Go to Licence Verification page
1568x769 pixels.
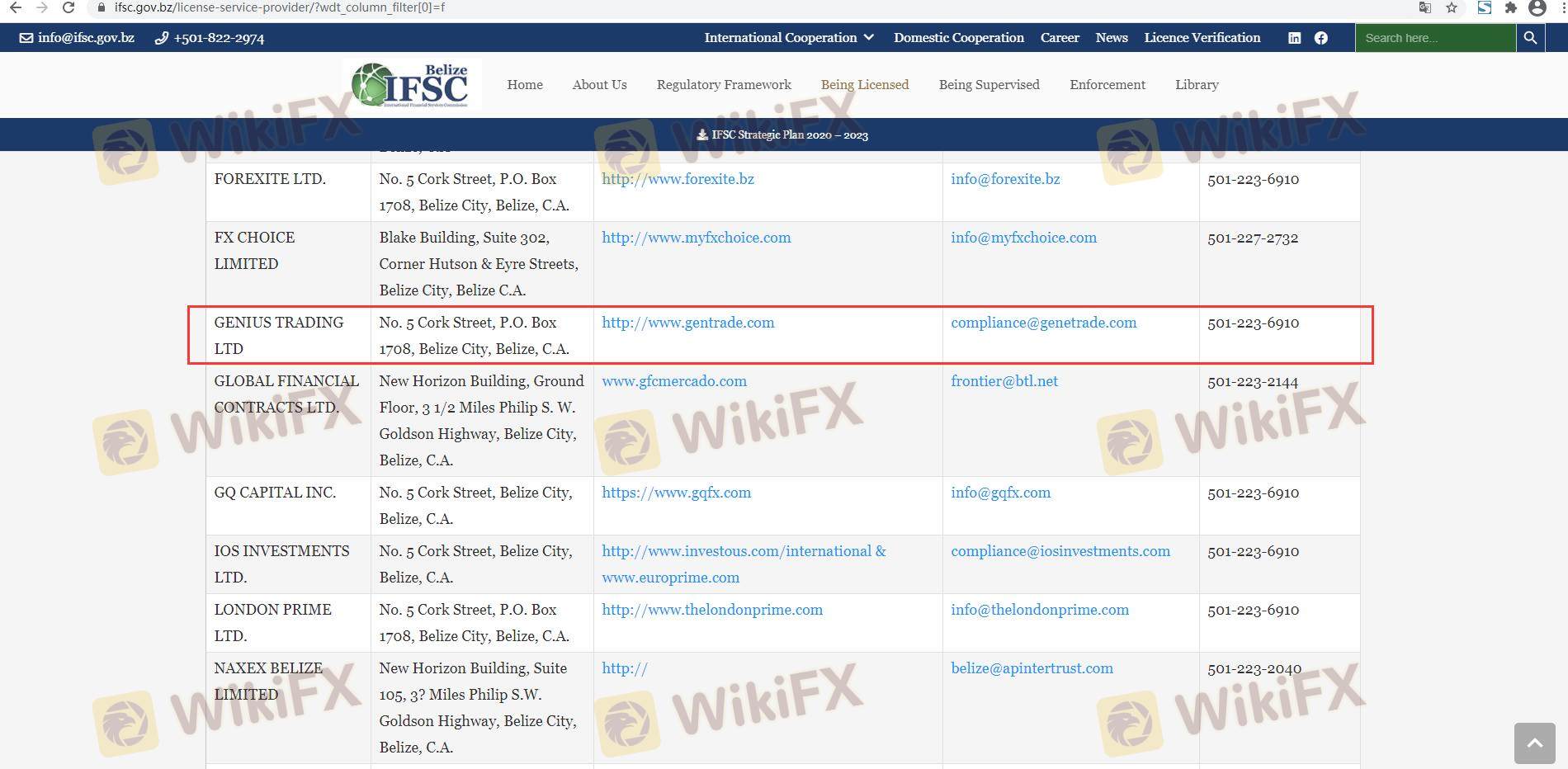tap(1202, 38)
